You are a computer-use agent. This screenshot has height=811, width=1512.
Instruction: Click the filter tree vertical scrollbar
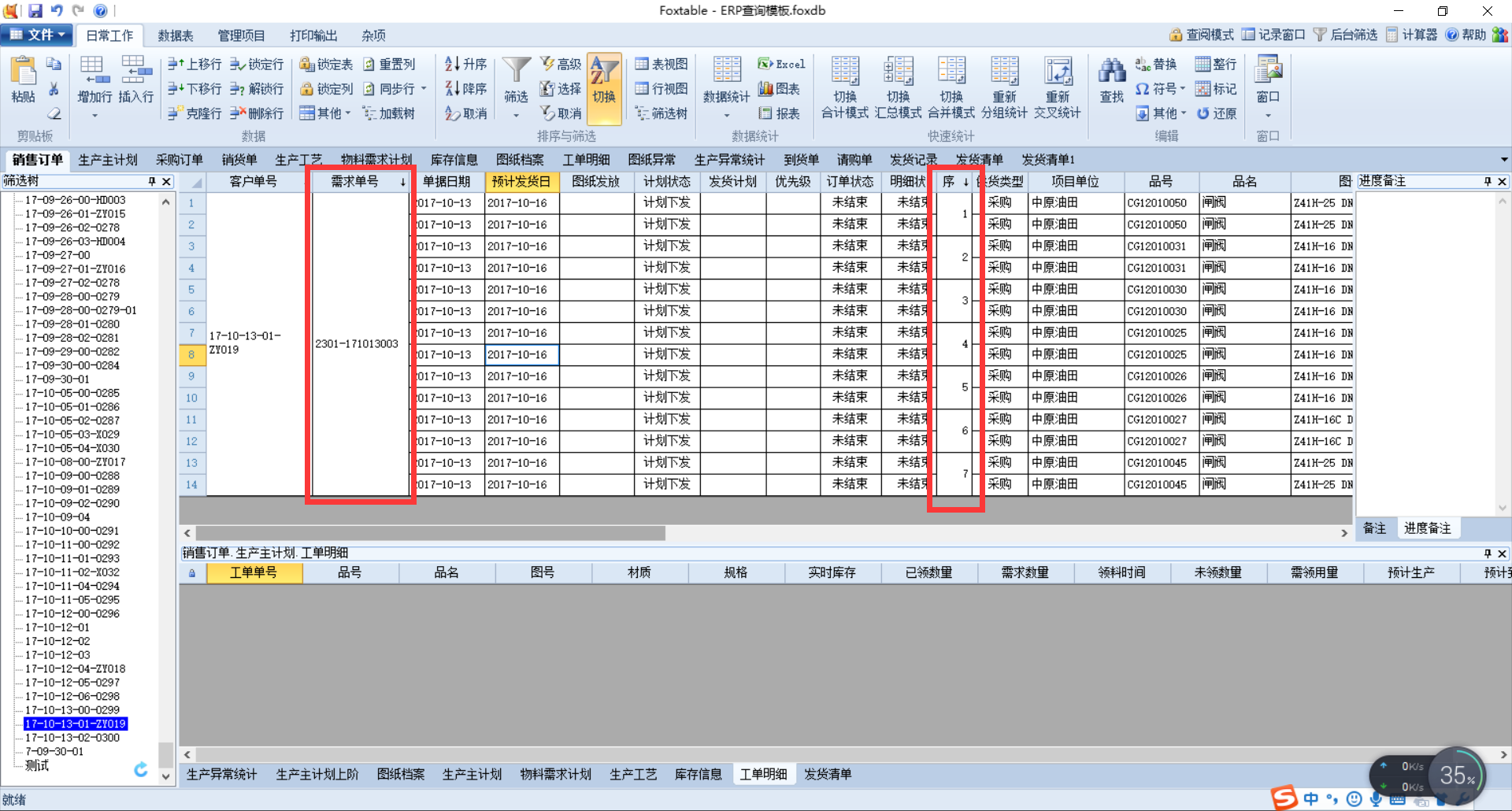click(x=165, y=754)
